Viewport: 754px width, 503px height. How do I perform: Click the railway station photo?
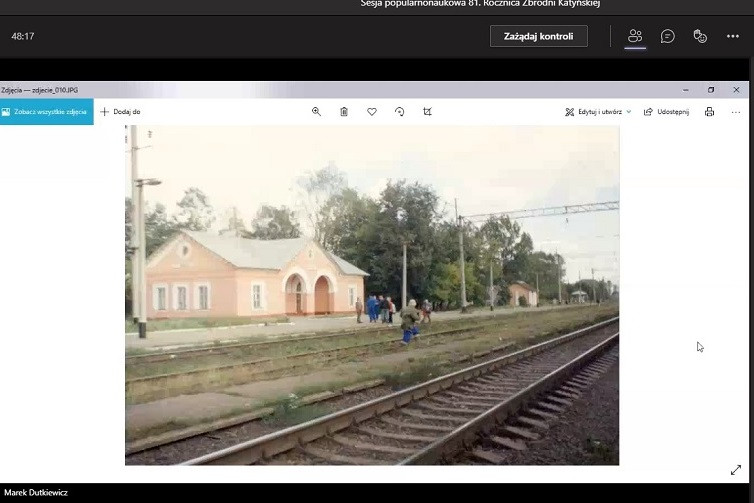[372, 295]
